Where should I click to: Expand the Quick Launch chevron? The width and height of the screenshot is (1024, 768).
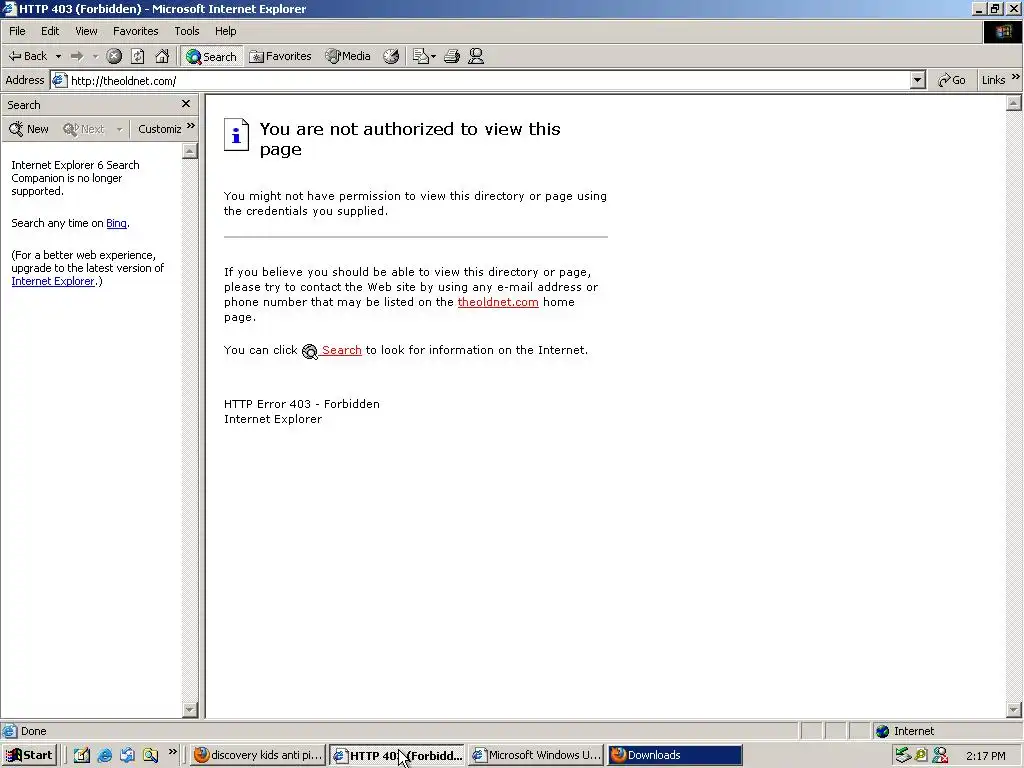[172, 752]
